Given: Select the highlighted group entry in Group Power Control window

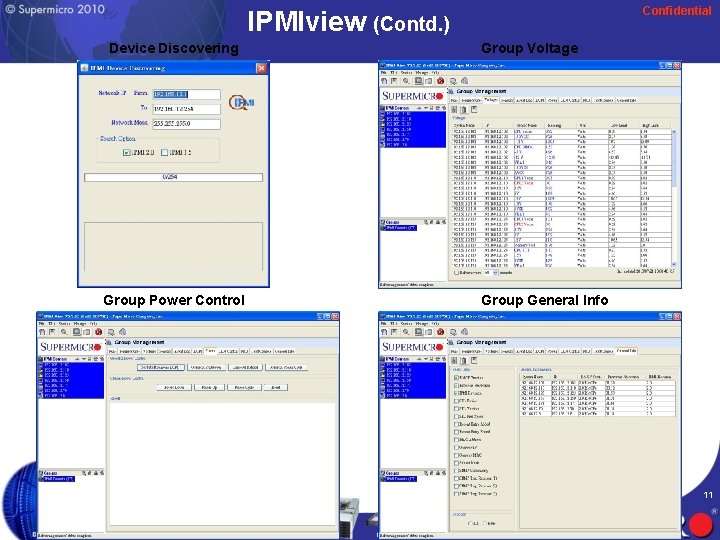Looking at the screenshot, I should (x=58, y=479).
